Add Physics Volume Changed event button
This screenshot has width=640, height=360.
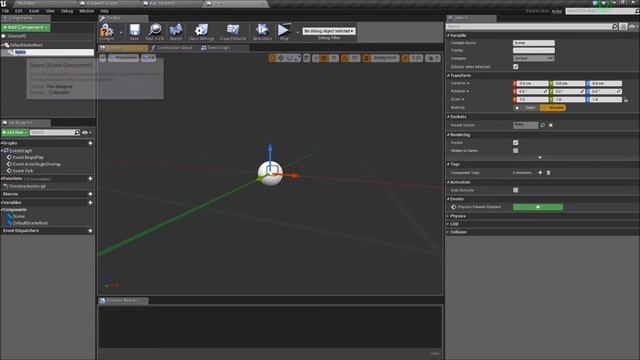[538, 207]
